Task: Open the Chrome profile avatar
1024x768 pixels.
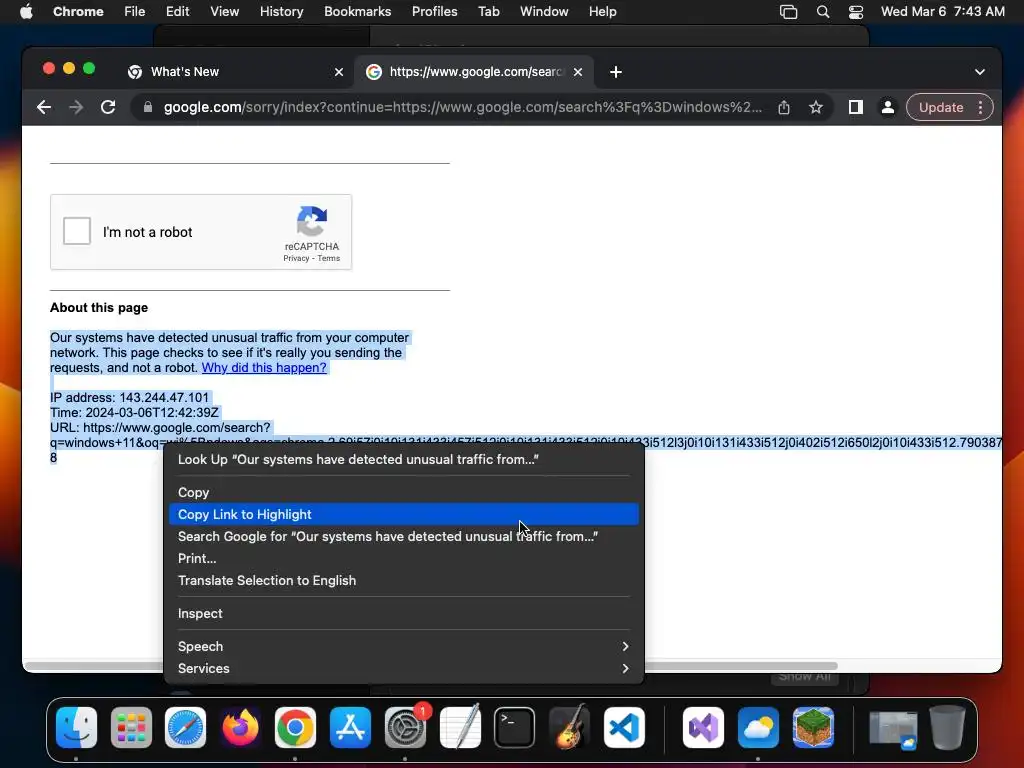Action: [x=888, y=107]
